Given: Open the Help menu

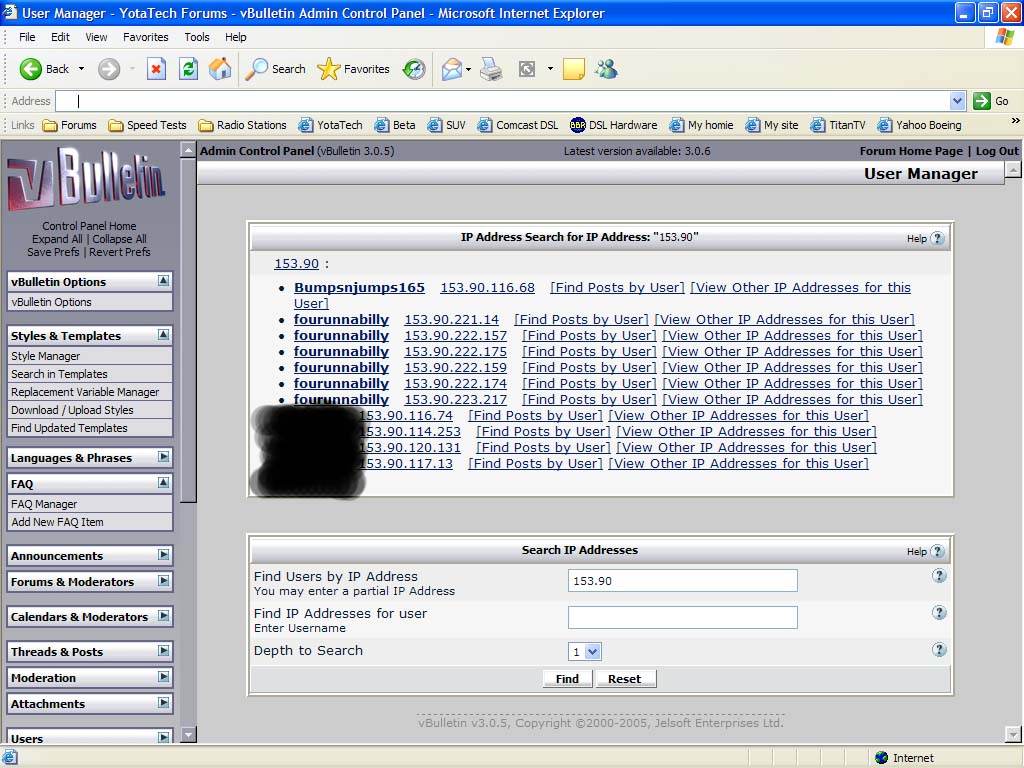Looking at the screenshot, I should [236, 37].
